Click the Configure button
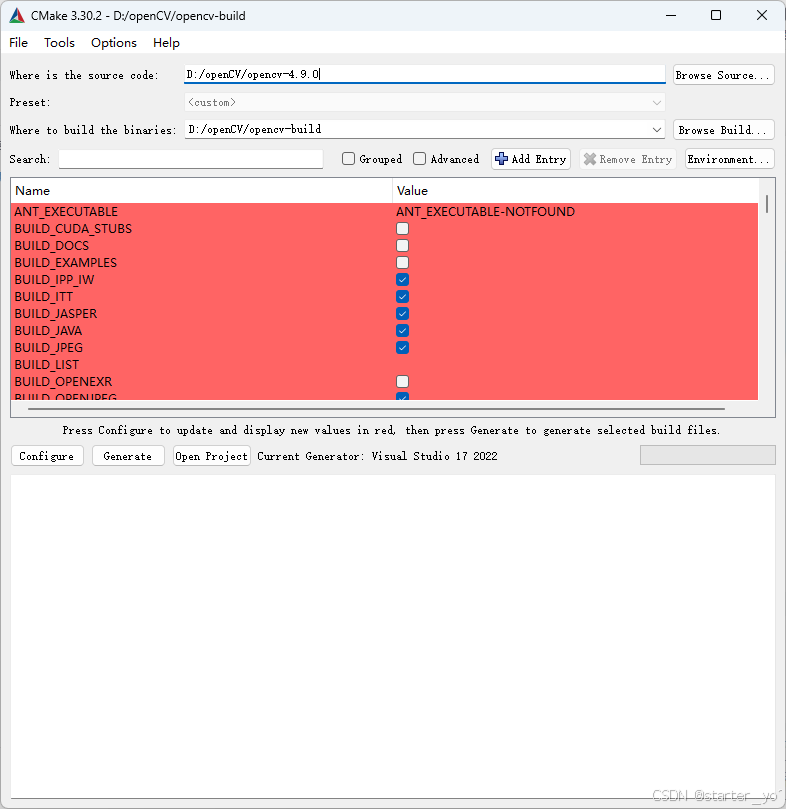The width and height of the screenshot is (786, 809). (47, 456)
